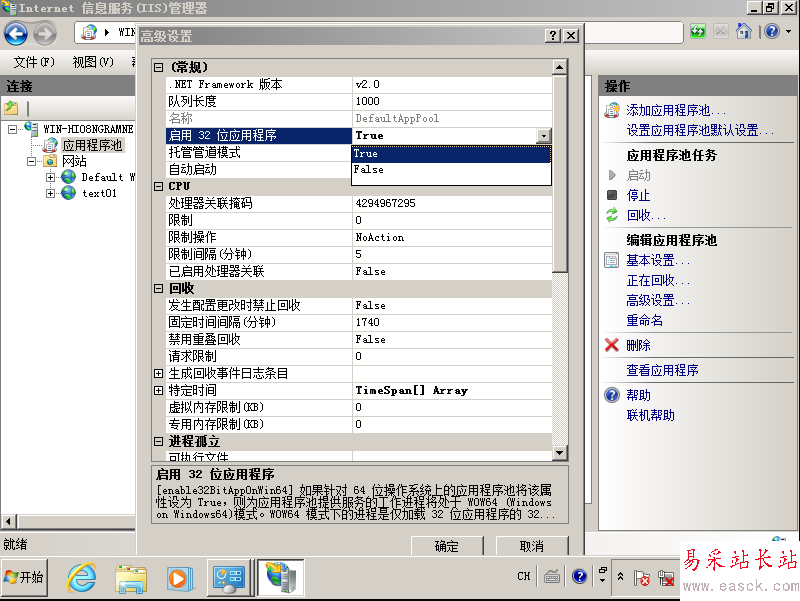Click the stop square icon
The height and width of the screenshot is (601, 800).
[x=612, y=195]
